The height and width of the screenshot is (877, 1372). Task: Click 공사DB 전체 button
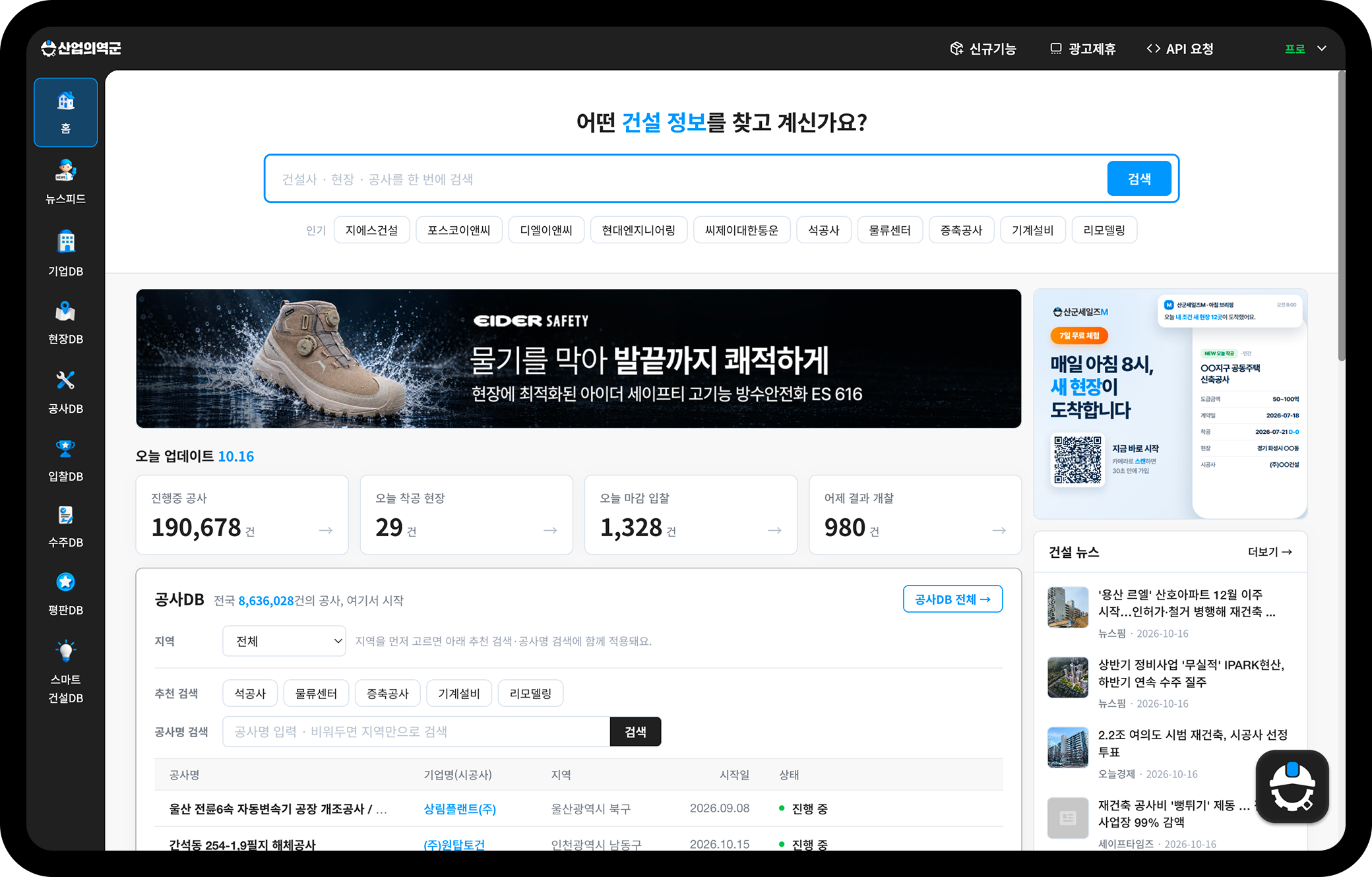click(x=952, y=599)
